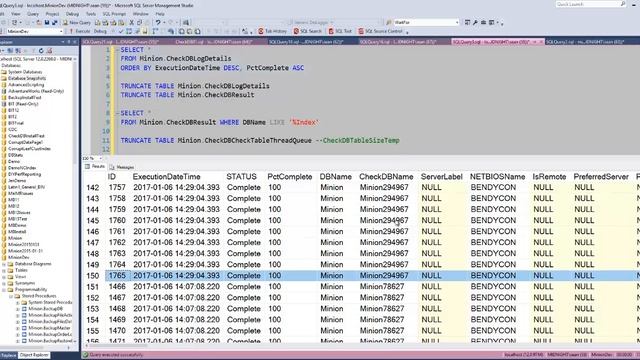Switch to the Object Explorer bottom tab
The width and height of the screenshot is (640, 360).
pos(34,355)
